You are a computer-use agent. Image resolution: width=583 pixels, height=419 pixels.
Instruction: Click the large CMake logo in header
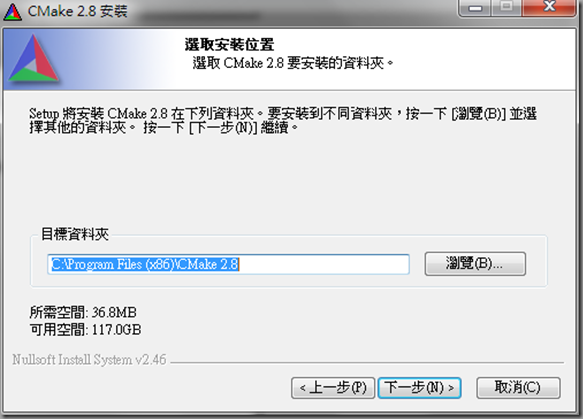34,58
